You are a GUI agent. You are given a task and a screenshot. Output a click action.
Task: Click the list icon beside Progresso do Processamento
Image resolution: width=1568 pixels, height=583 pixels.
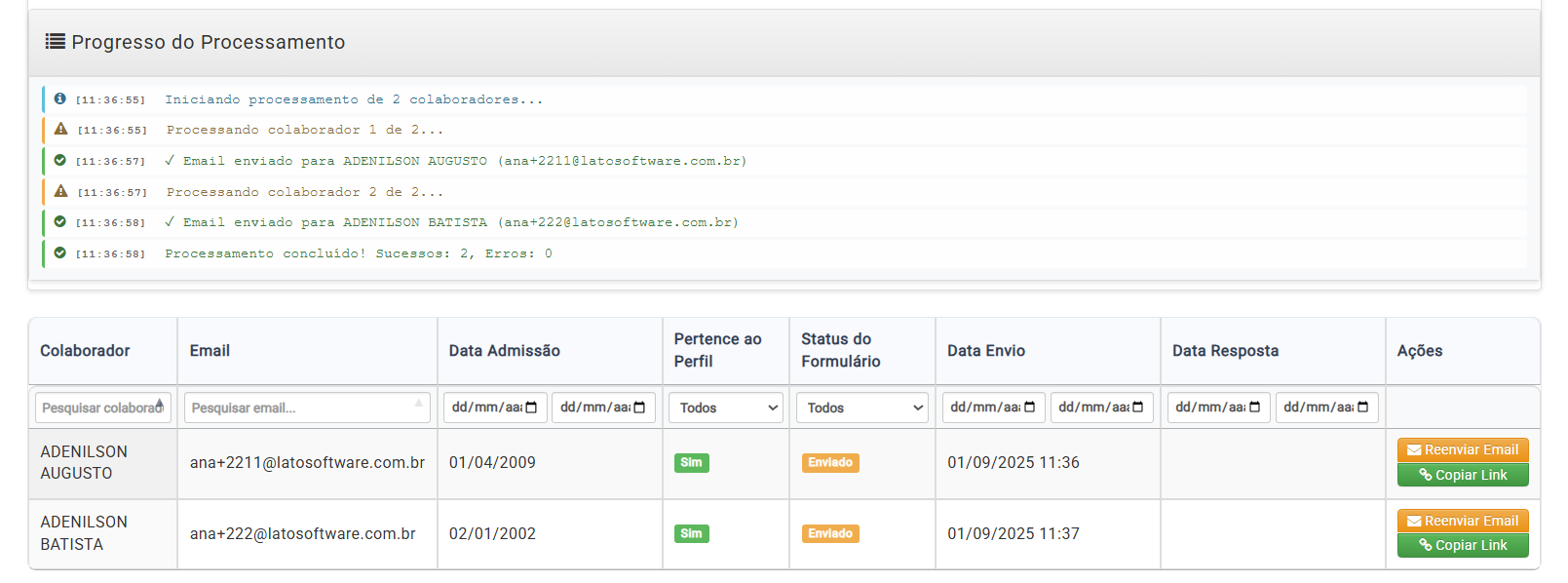tap(56, 41)
